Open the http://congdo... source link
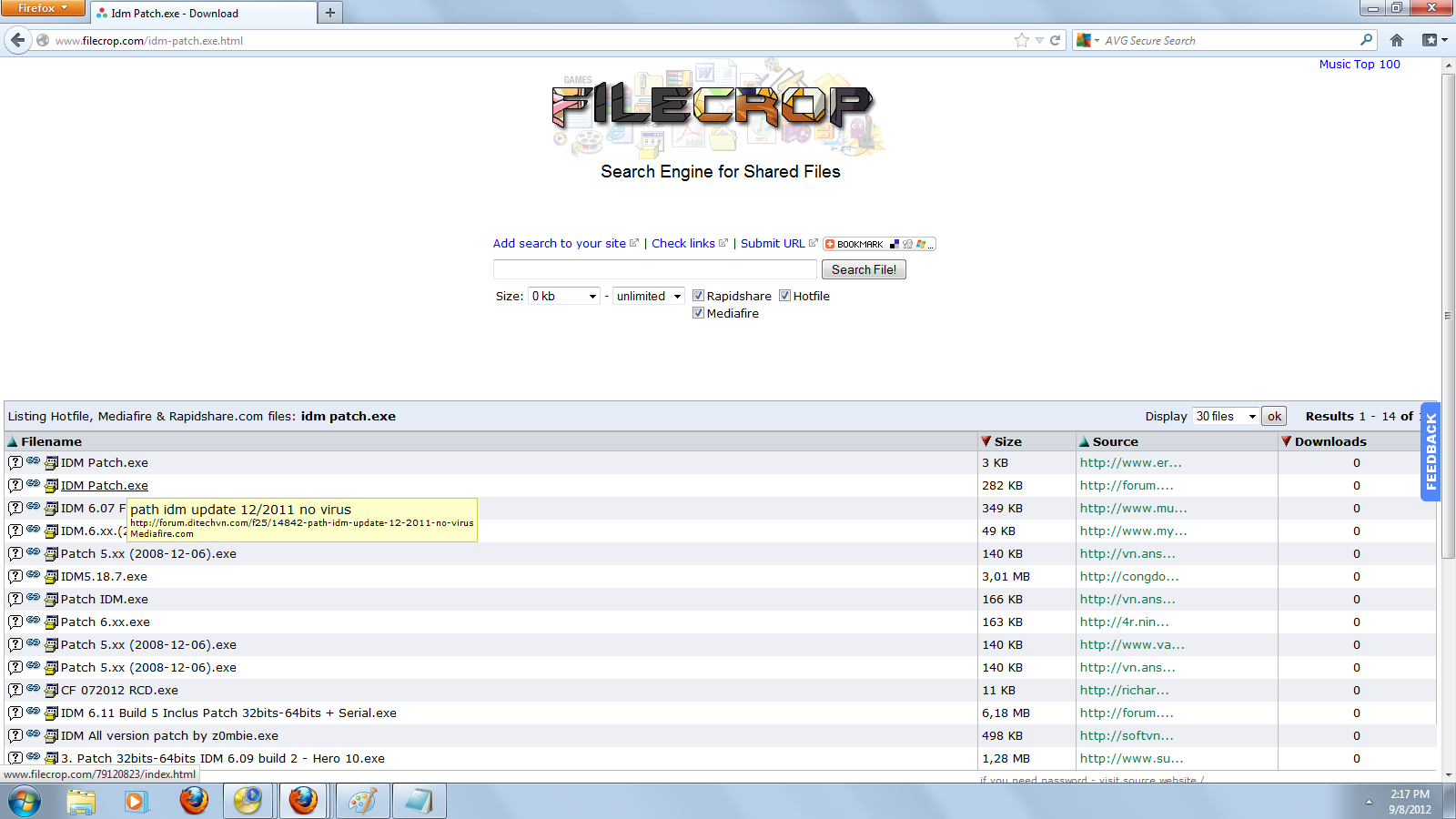Image resolution: width=1456 pixels, height=819 pixels. (1129, 576)
